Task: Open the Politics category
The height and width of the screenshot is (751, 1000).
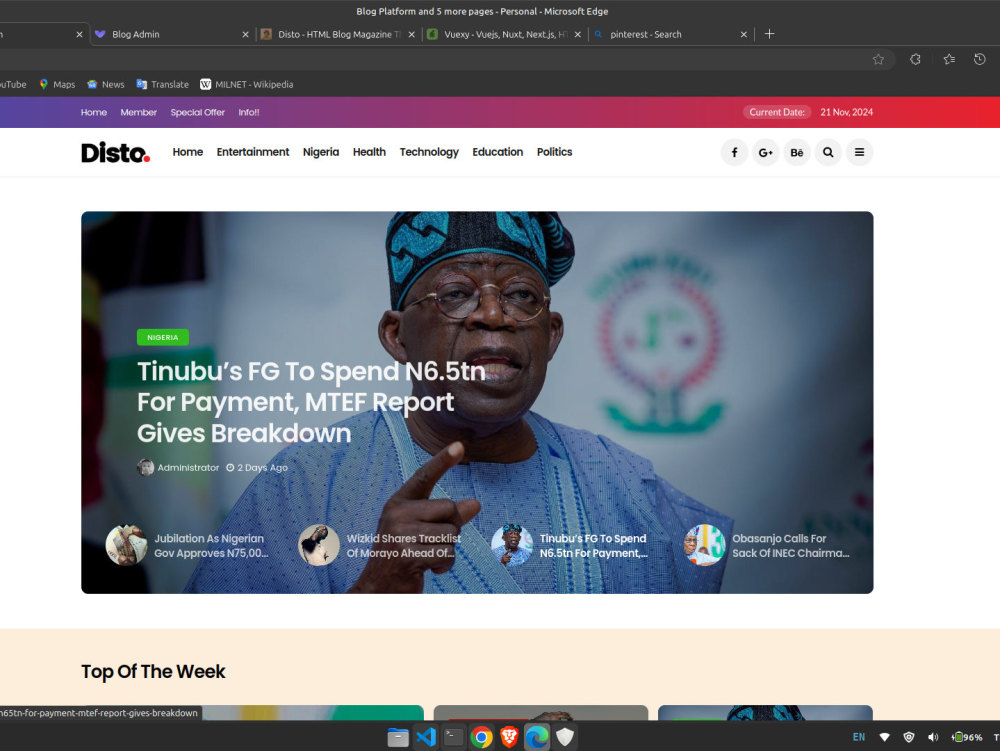Action: (x=554, y=152)
